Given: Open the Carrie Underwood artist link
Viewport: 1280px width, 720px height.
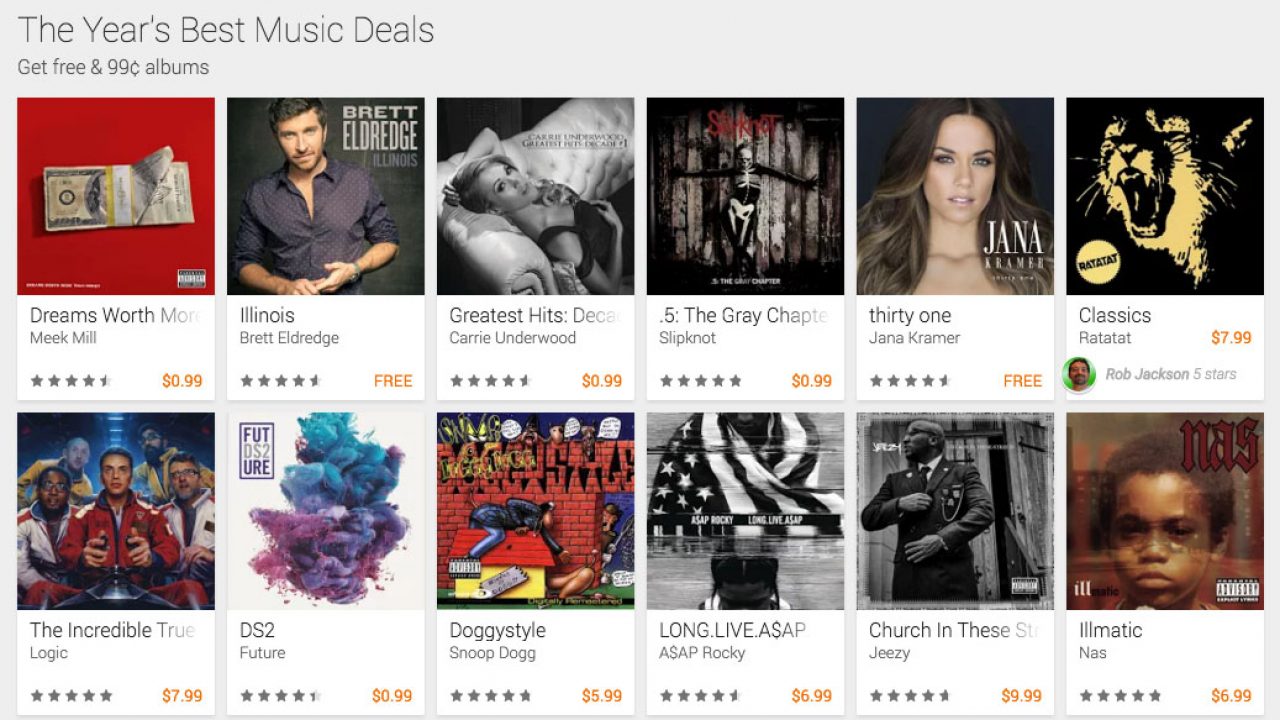Looking at the screenshot, I should tap(512, 338).
